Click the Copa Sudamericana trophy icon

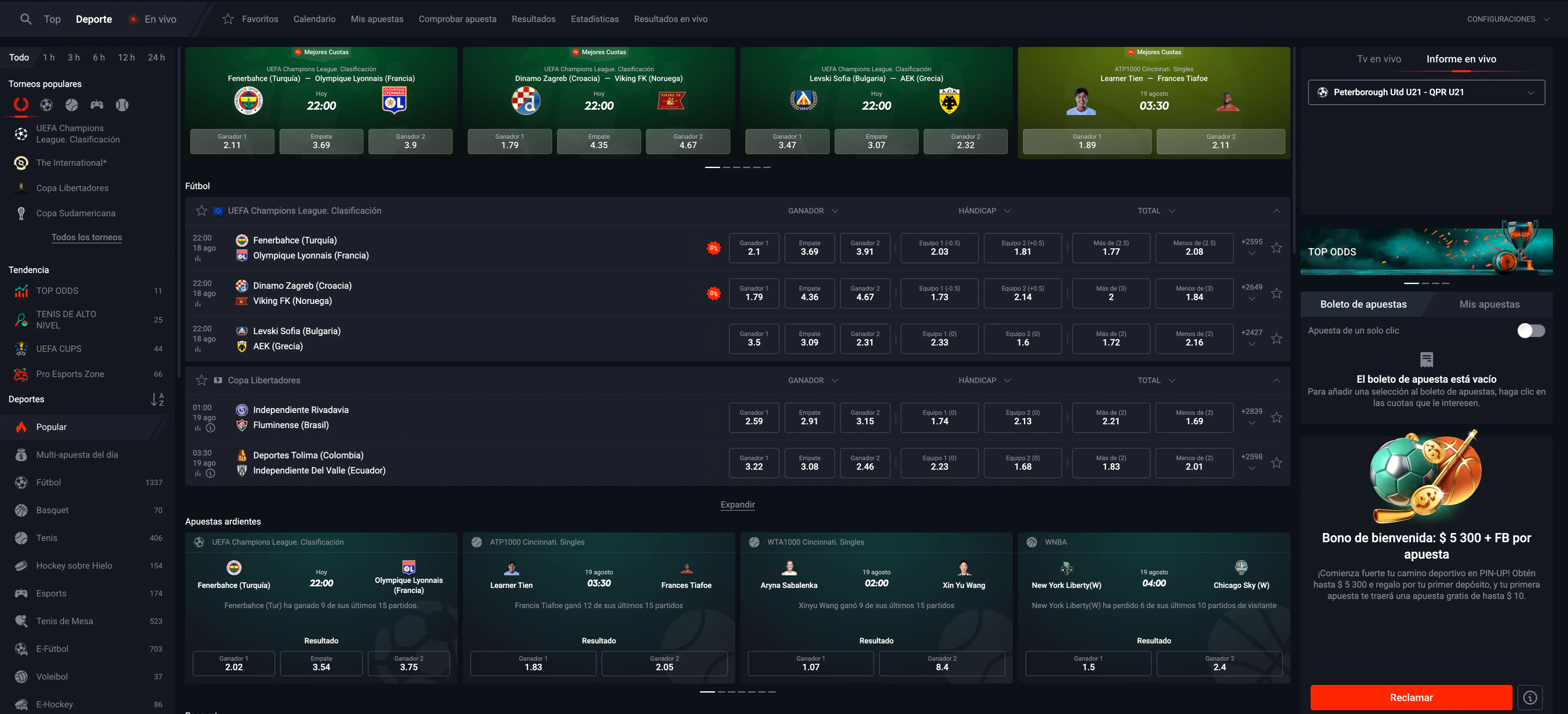point(21,213)
